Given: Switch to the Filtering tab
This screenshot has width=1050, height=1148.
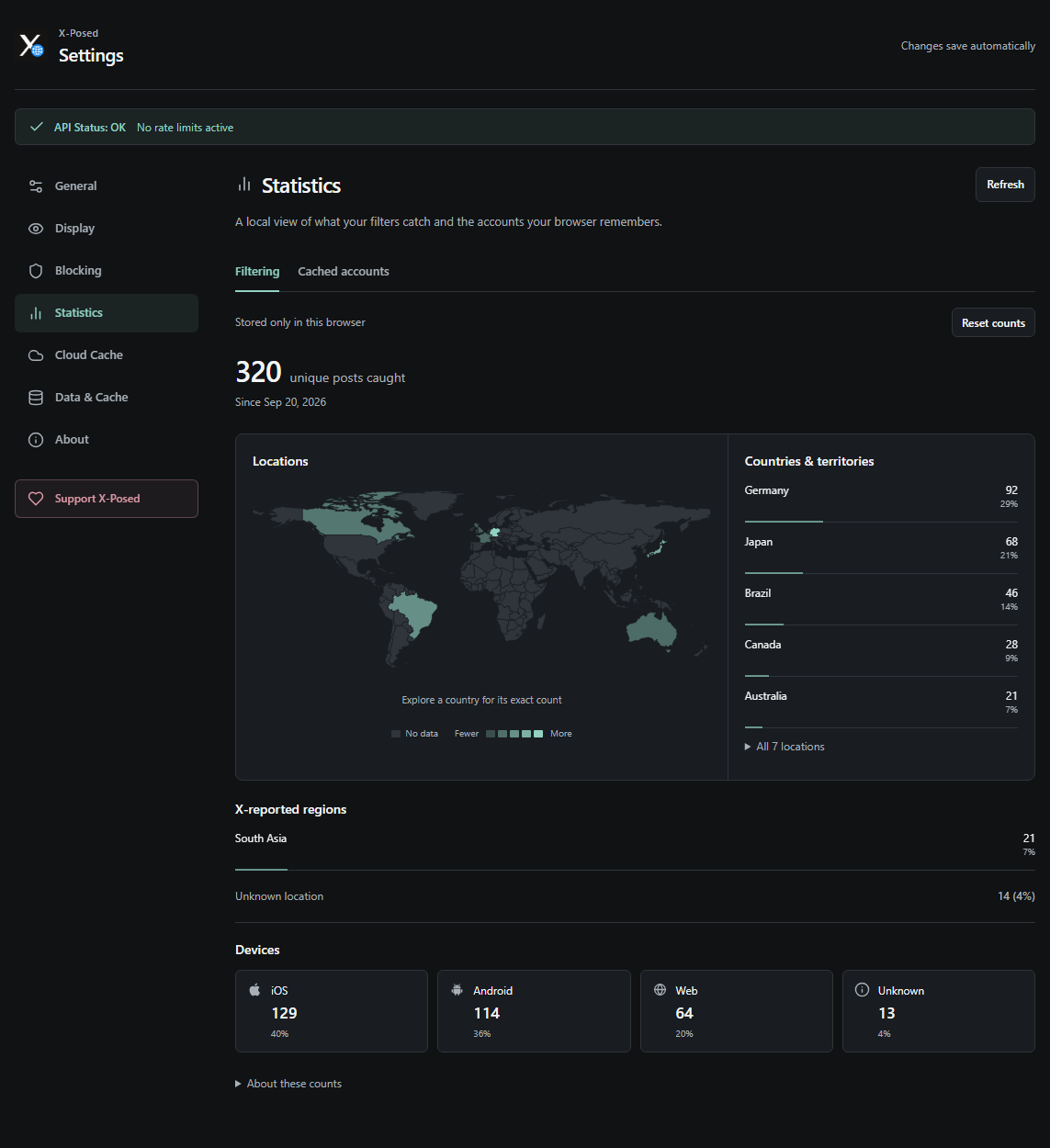Looking at the screenshot, I should (x=257, y=272).
